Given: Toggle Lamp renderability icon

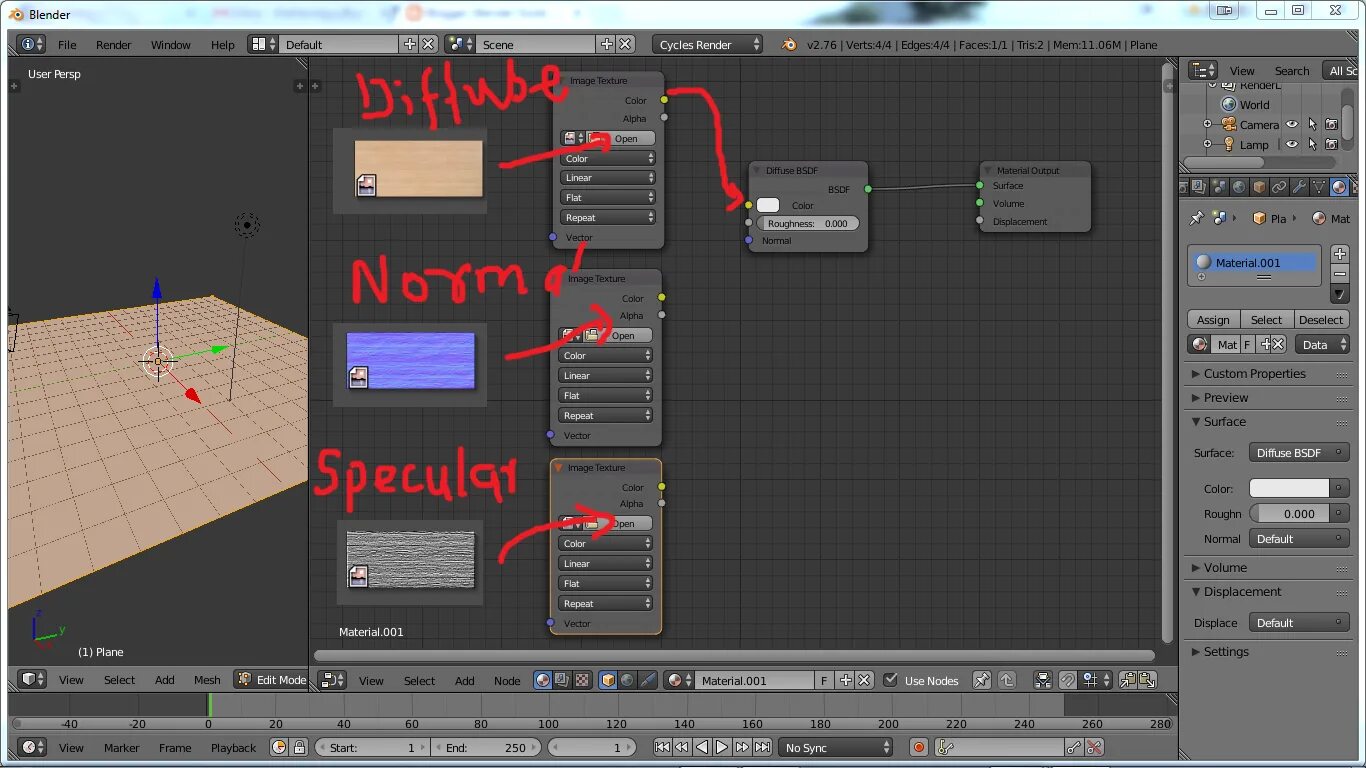Looking at the screenshot, I should pos(1331,145).
